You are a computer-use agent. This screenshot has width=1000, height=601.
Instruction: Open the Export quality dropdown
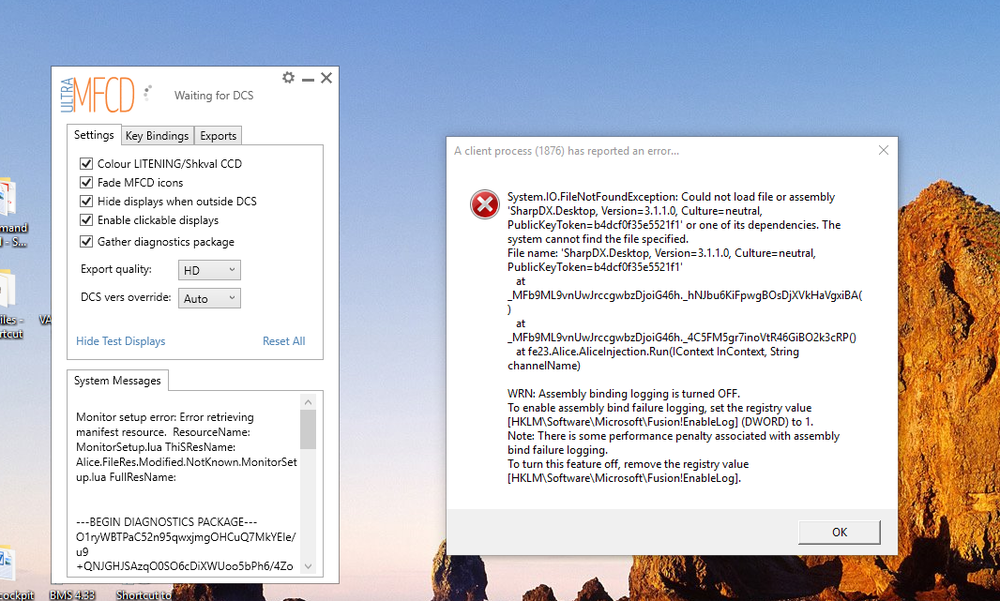click(209, 269)
